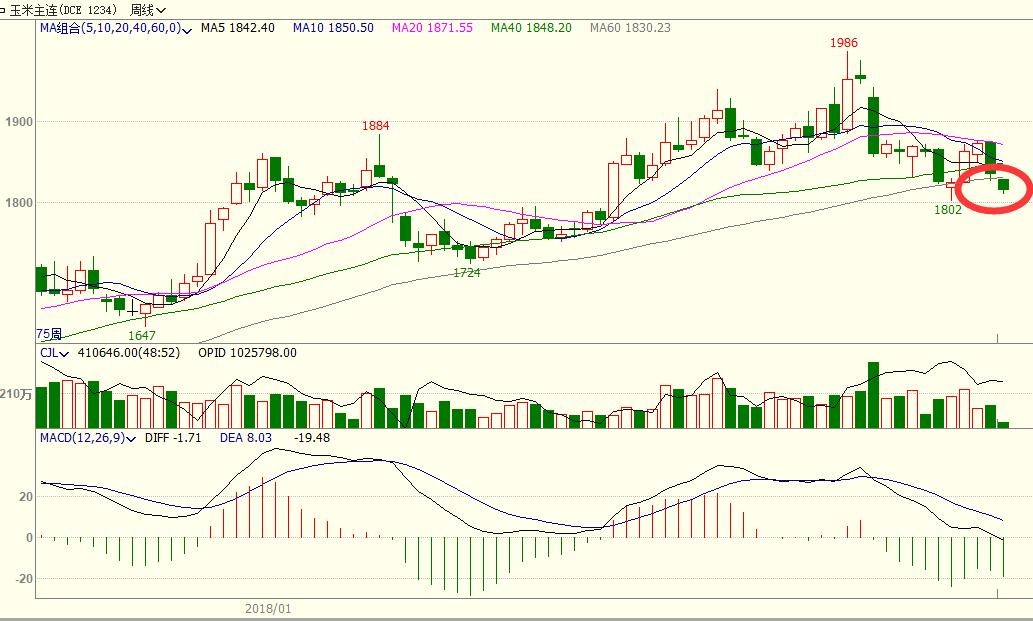
Task: Click the green MA40 1848.20 label
Action: coord(531,28)
